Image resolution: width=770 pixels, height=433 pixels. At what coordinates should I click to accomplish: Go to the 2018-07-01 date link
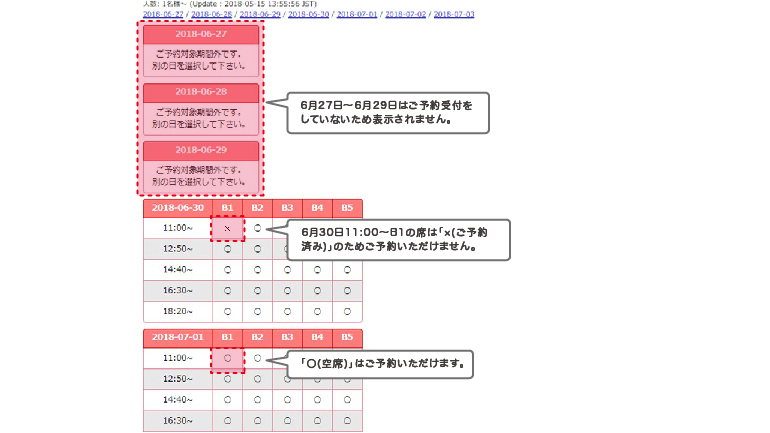click(x=356, y=15)
